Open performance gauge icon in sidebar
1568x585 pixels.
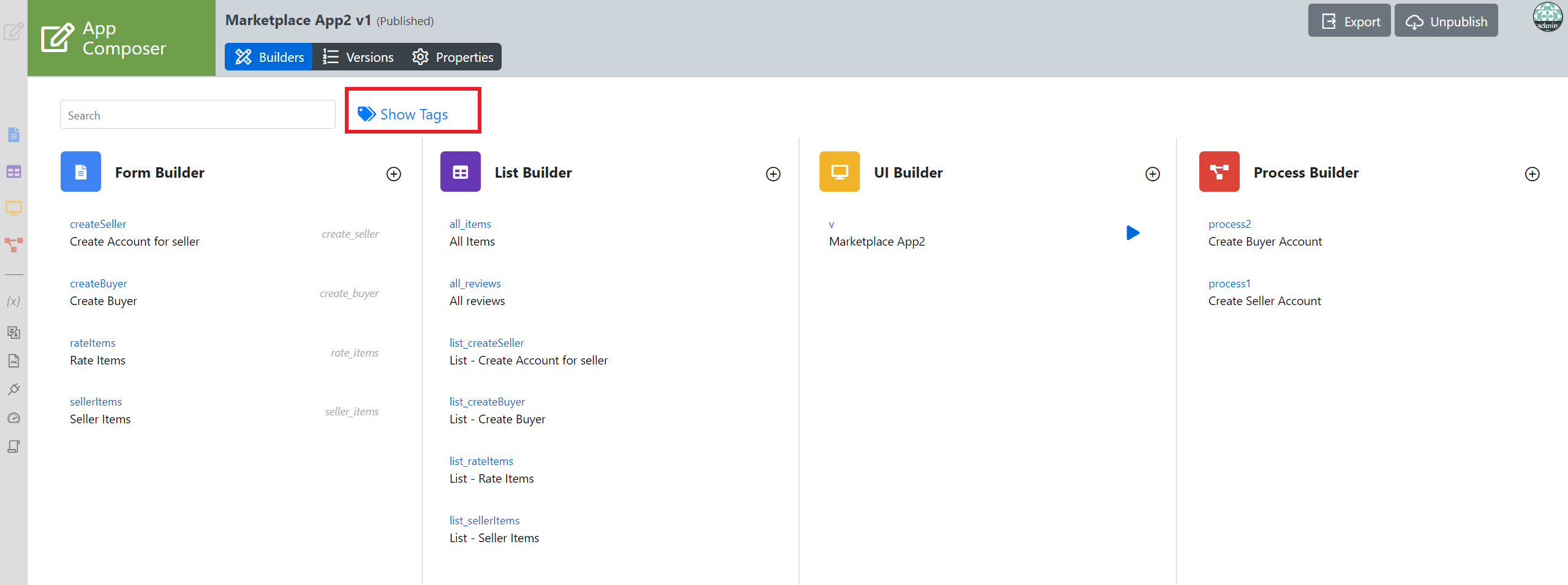coord(13,418)
